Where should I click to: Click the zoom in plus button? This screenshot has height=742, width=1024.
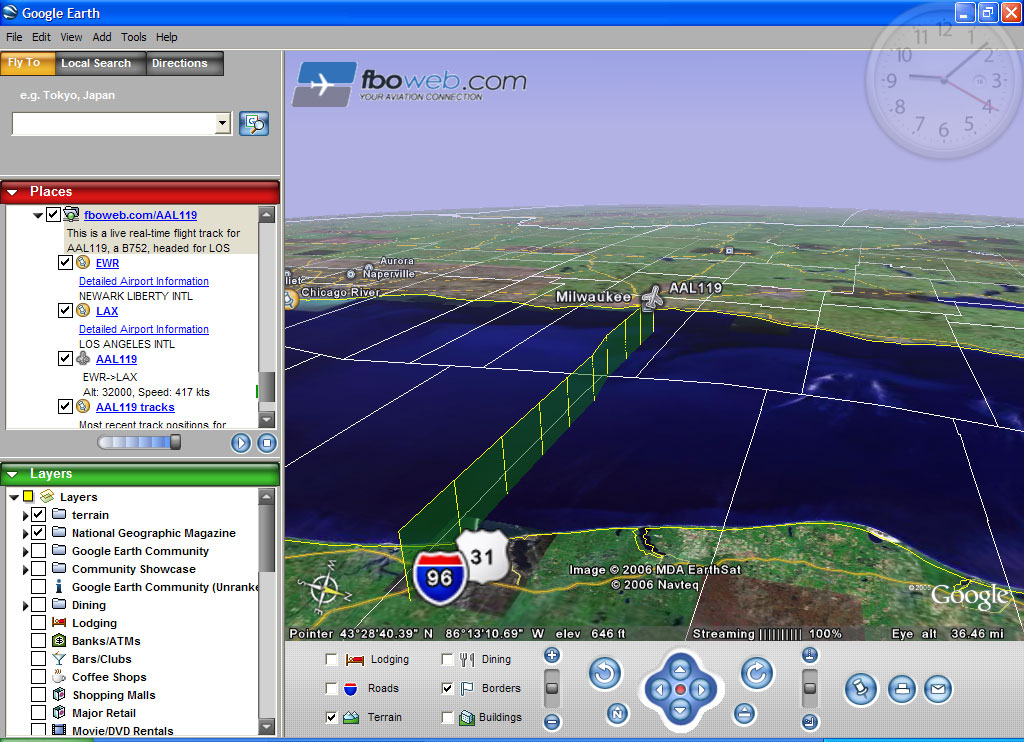pos(552,655)
